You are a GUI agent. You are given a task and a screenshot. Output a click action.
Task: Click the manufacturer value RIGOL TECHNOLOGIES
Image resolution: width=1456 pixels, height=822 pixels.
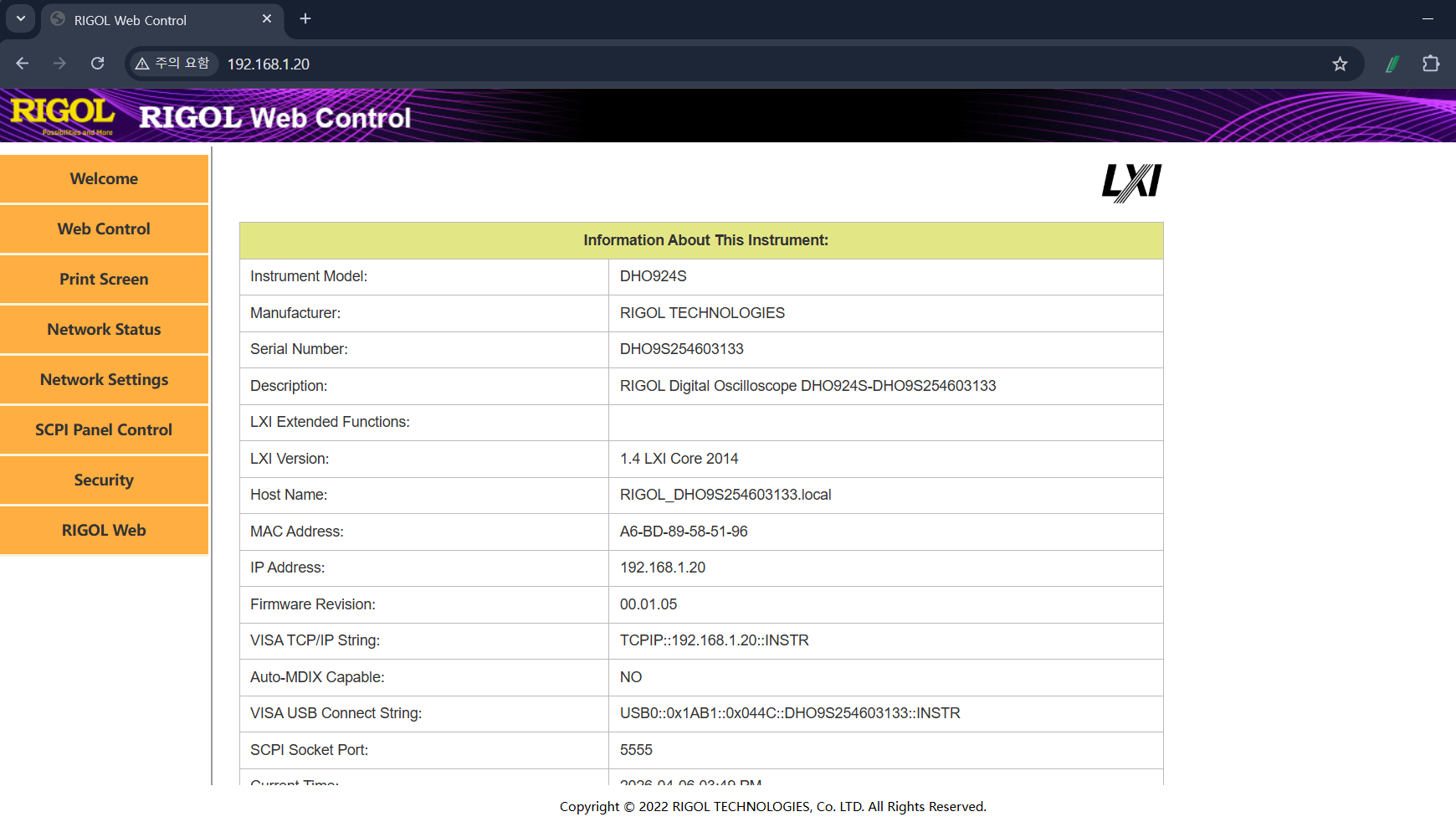702,313
